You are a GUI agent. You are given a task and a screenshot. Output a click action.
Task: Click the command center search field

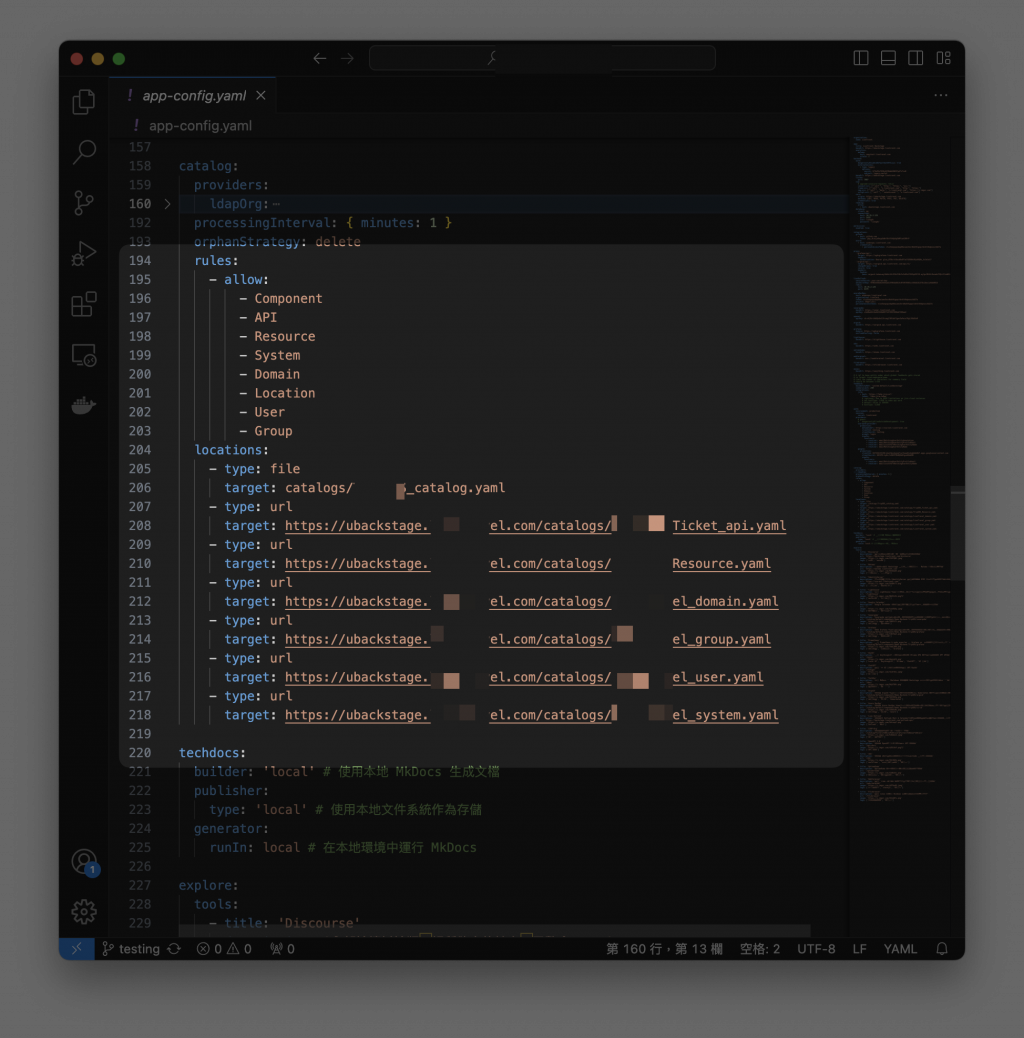coord(542,58)
